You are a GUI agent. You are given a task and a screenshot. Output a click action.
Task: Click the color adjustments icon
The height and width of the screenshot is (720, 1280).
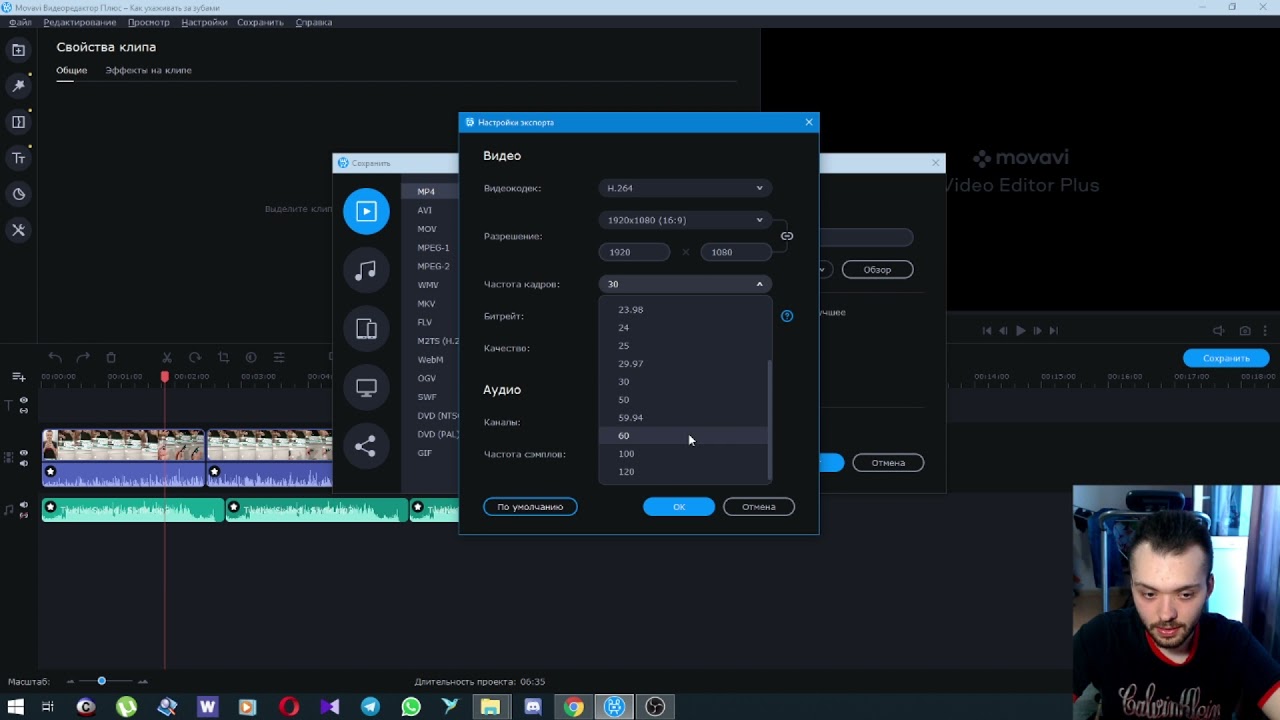251,358
